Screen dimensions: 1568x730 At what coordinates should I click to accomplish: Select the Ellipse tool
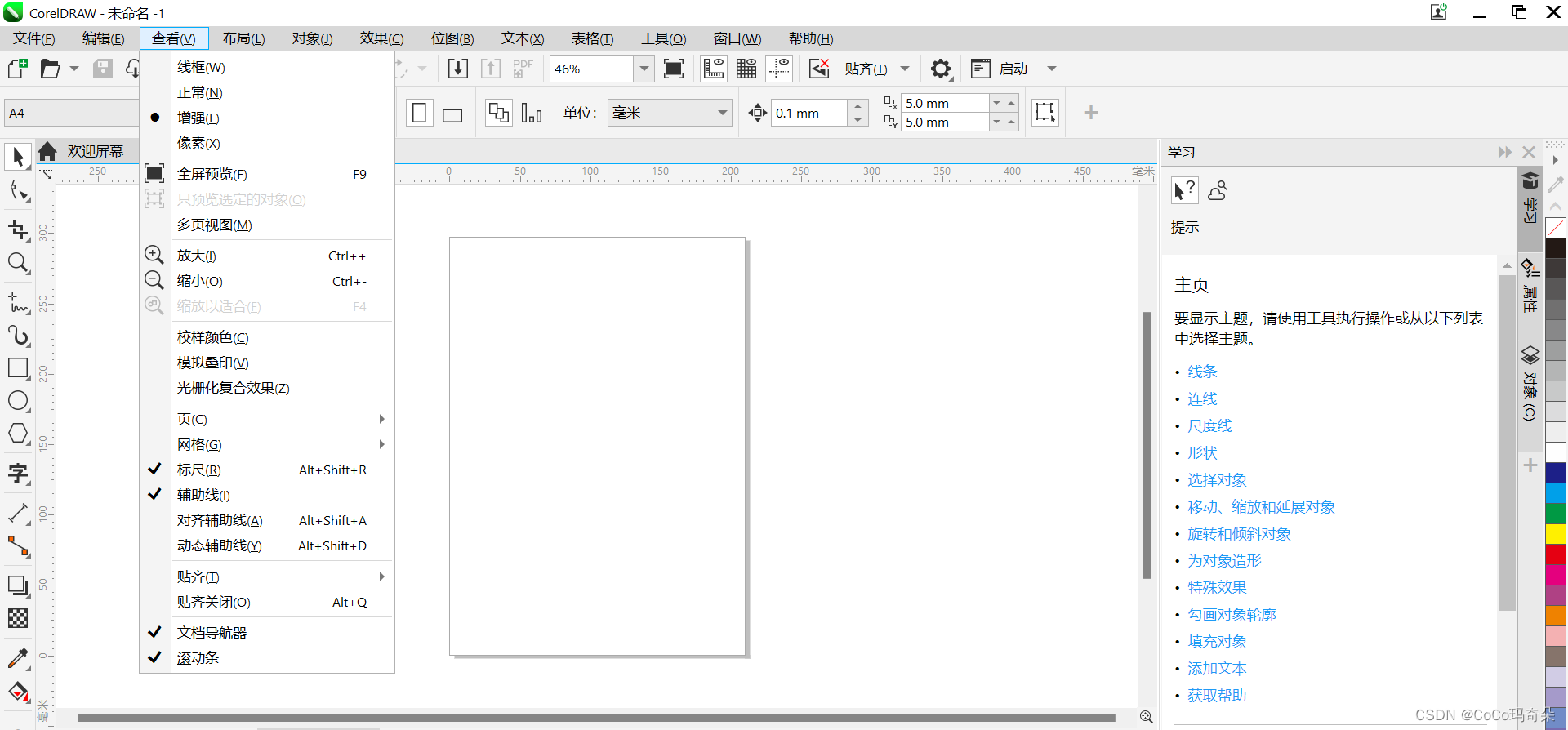(18, 401)
